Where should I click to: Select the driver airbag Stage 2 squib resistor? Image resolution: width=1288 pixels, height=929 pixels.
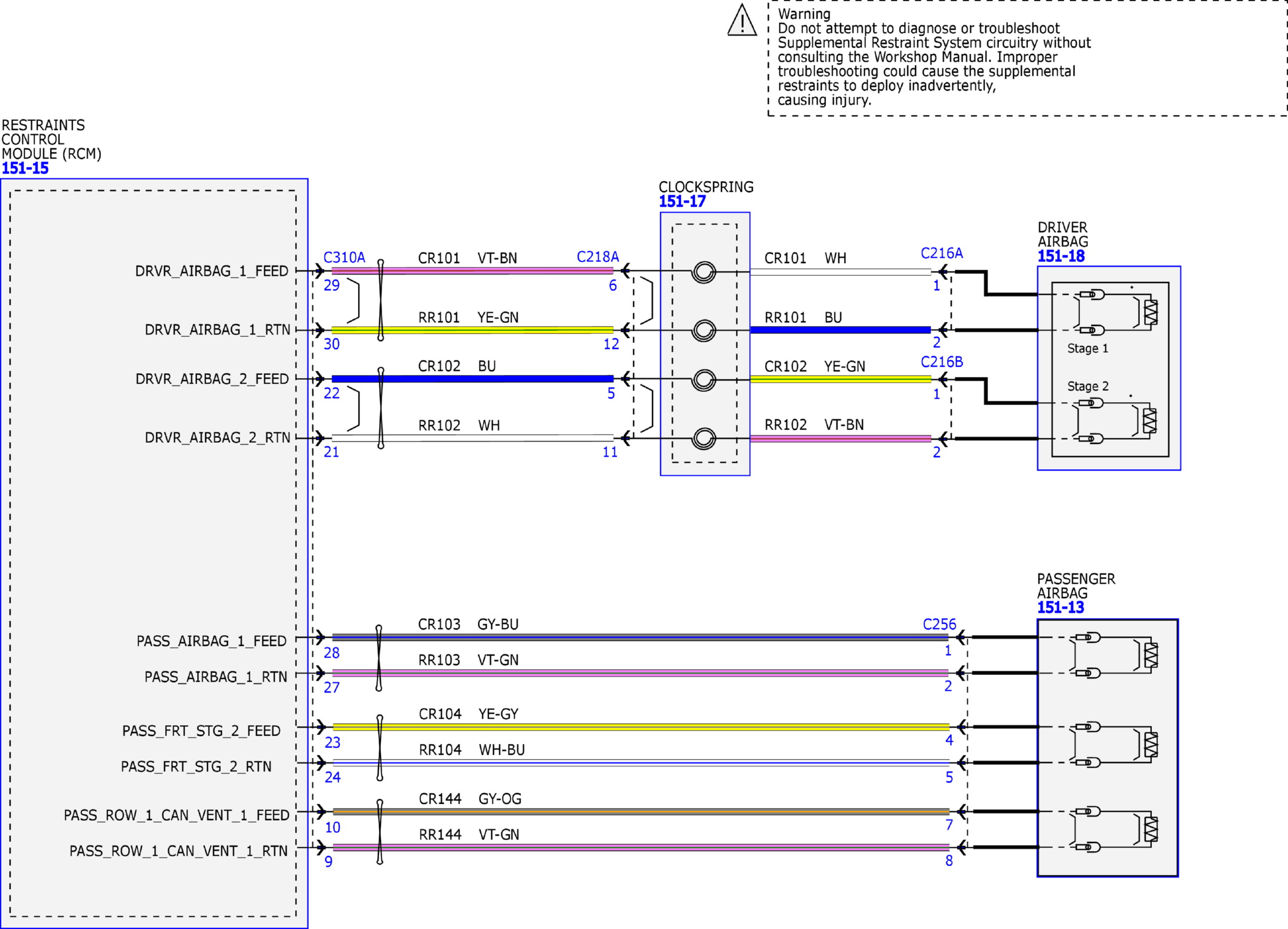(x=1150, y=421)
